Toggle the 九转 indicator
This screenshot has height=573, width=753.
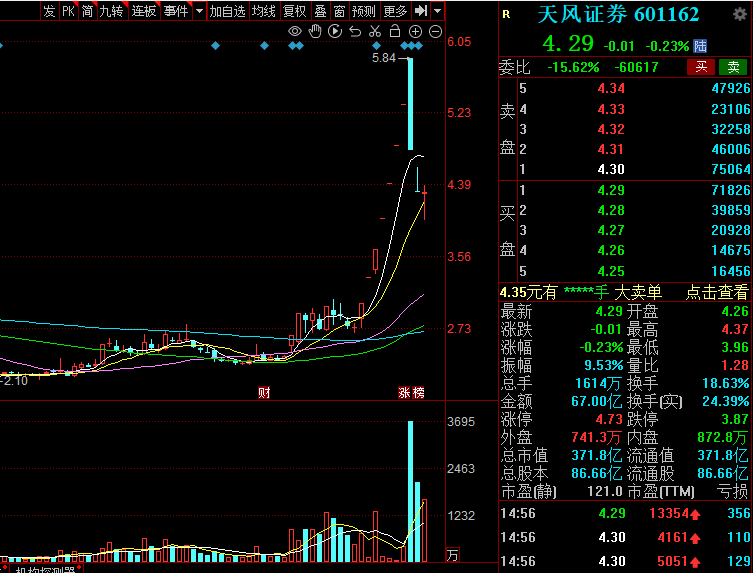tap(111, 11)
